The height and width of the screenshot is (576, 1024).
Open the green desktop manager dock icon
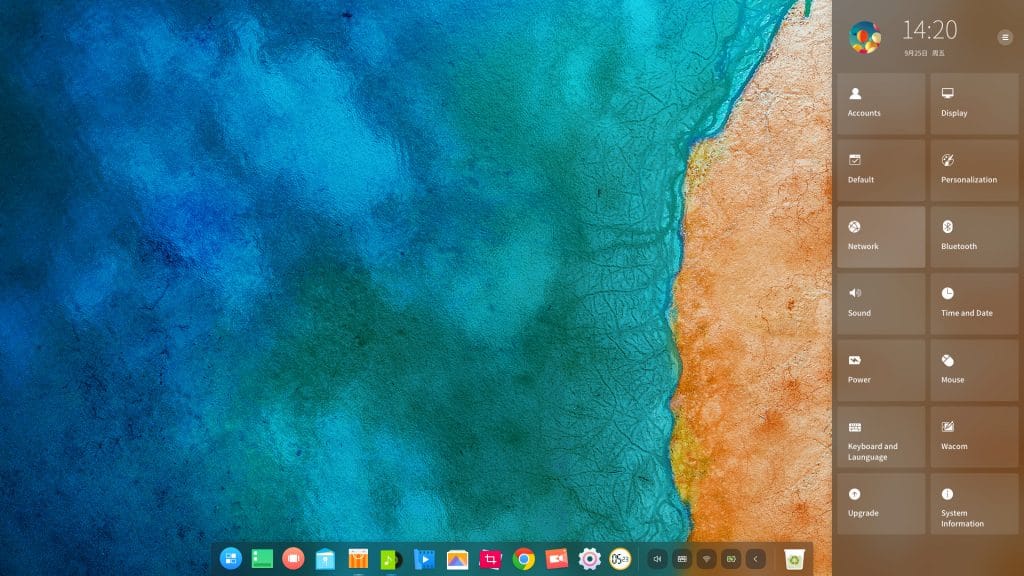[x=262, y=558]
